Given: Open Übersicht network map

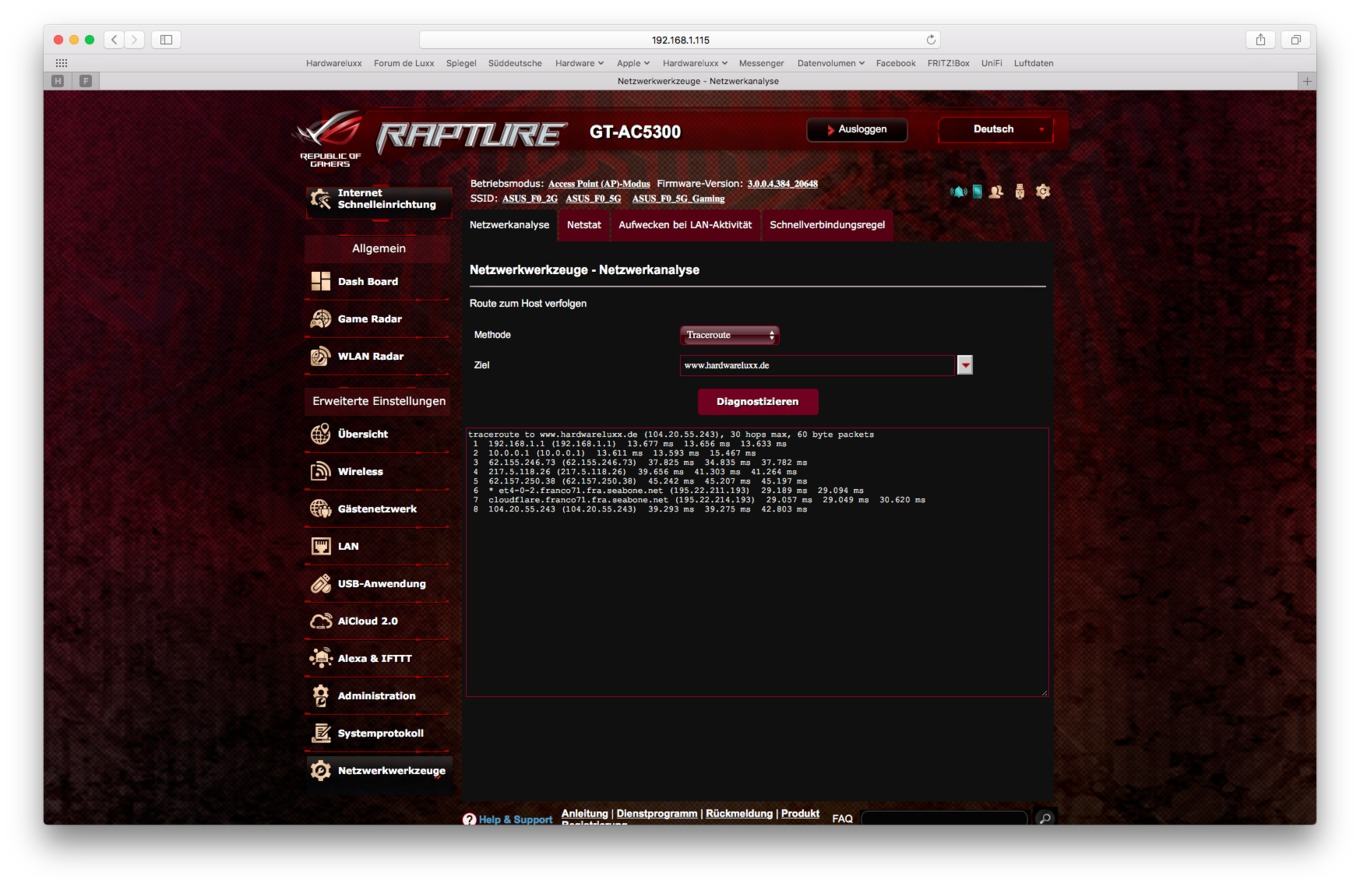Looking at the screenshot, I should pyautogui.click(x=378, y=434).
